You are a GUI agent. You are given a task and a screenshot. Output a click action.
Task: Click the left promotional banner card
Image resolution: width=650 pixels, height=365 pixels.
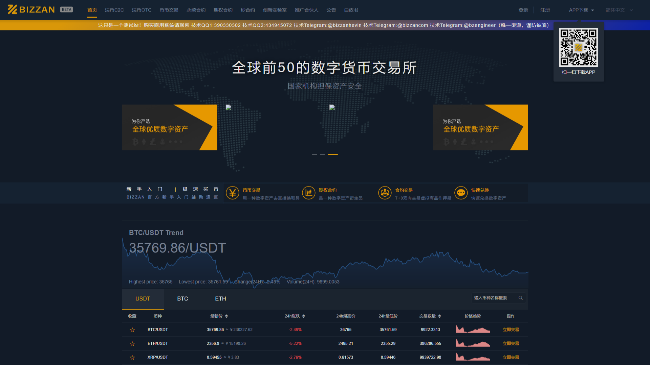click(x=170, y=127)
